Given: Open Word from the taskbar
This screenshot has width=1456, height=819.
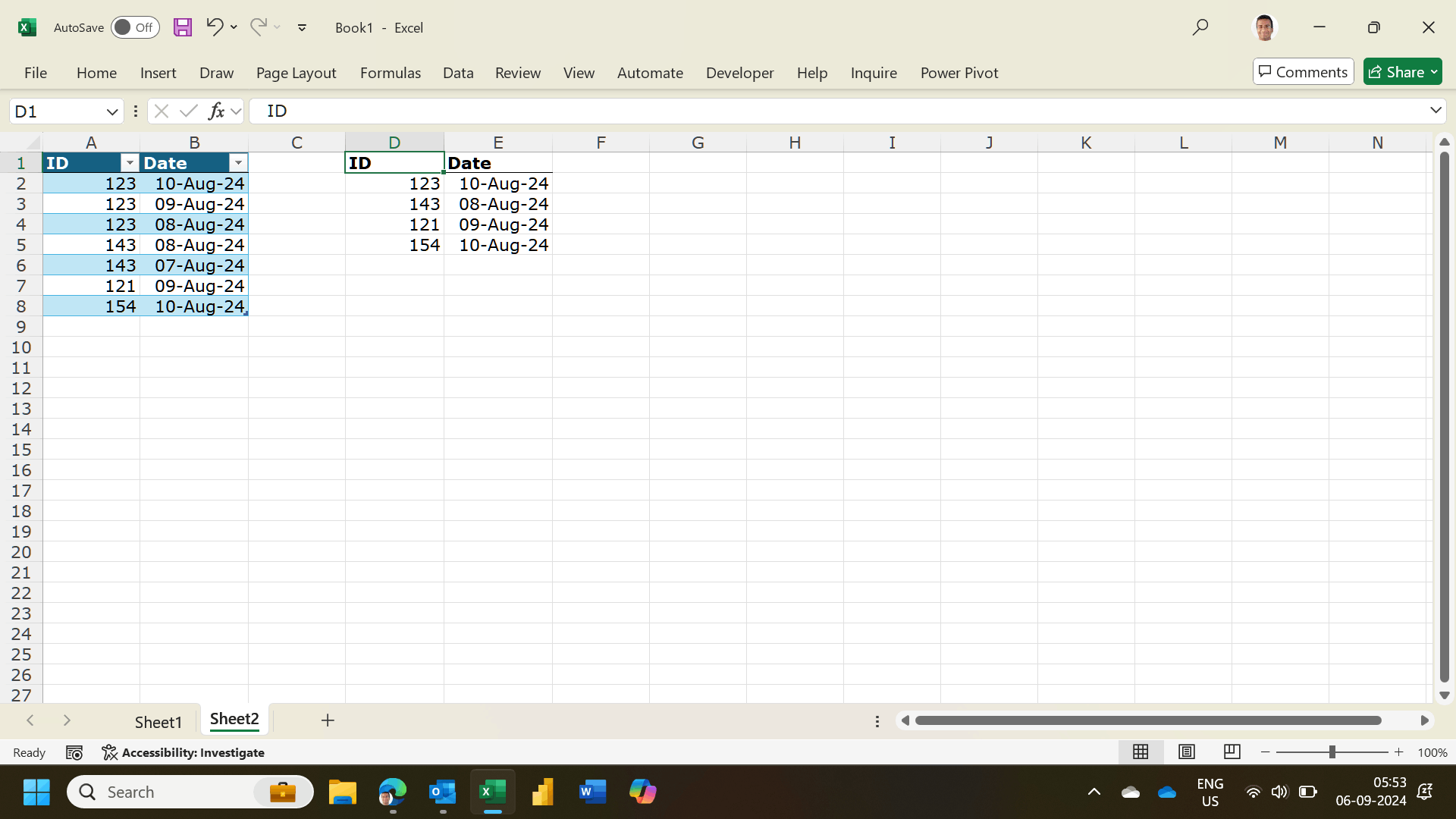Looking at the screenshot, I should tap(592, 792).
